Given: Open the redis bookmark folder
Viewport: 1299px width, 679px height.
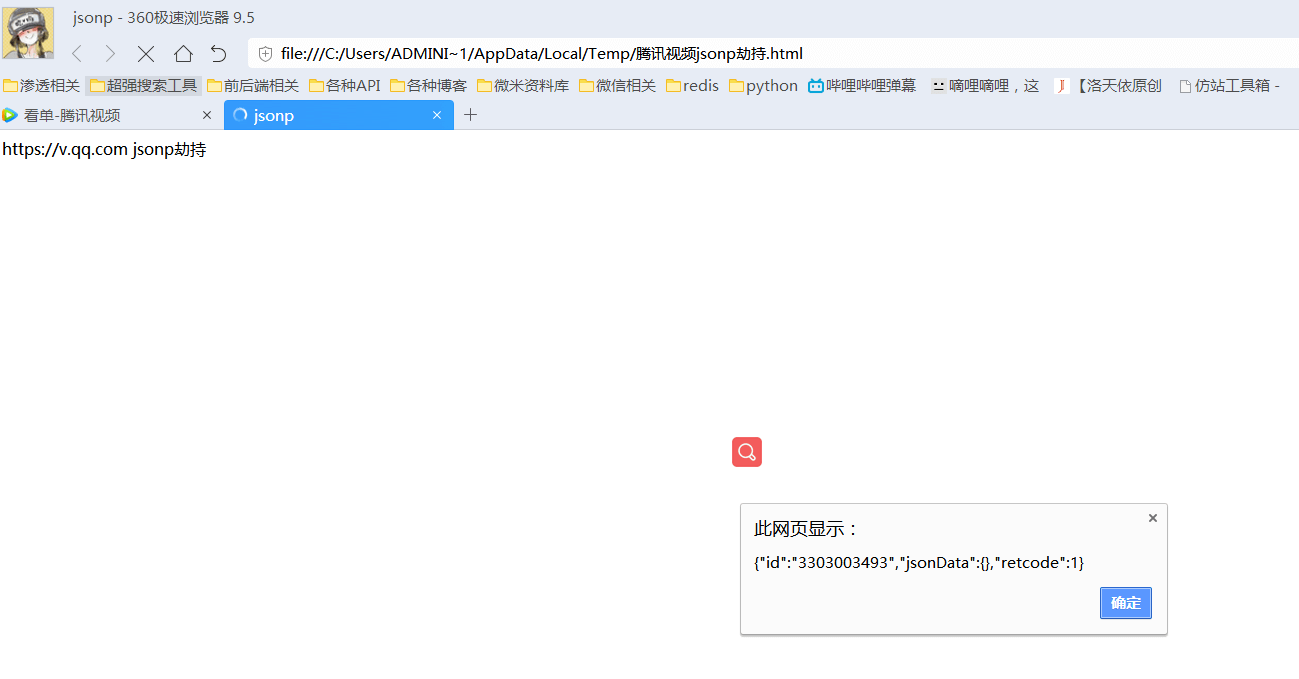Looking at the screenshot, I should click(x=692, y=86).
